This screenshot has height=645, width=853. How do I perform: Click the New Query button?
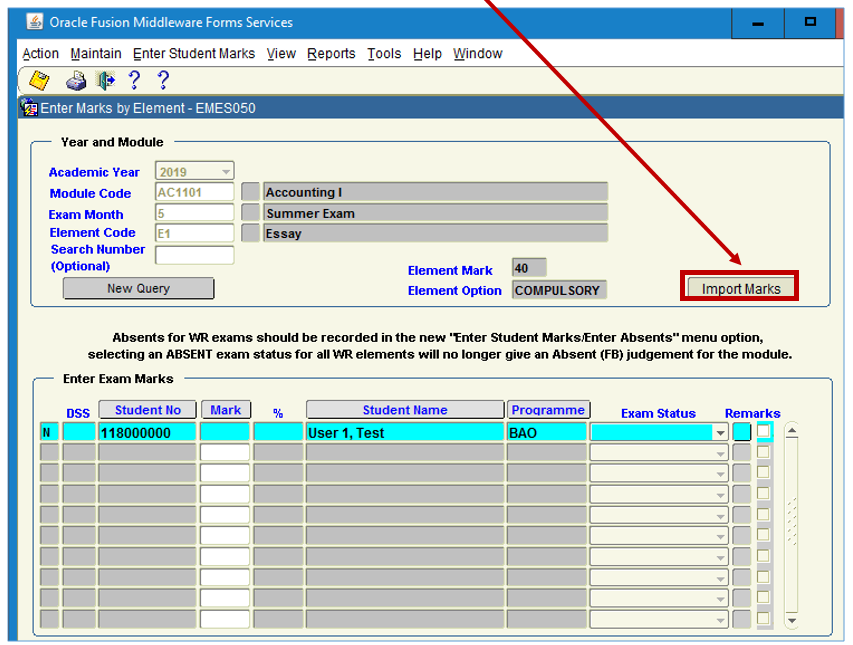138,288
